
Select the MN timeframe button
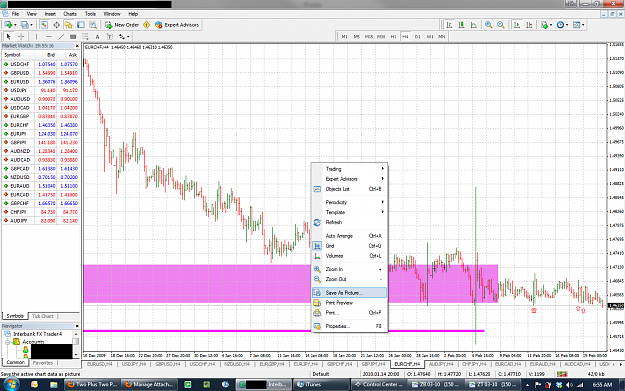(x=442, y=37)
